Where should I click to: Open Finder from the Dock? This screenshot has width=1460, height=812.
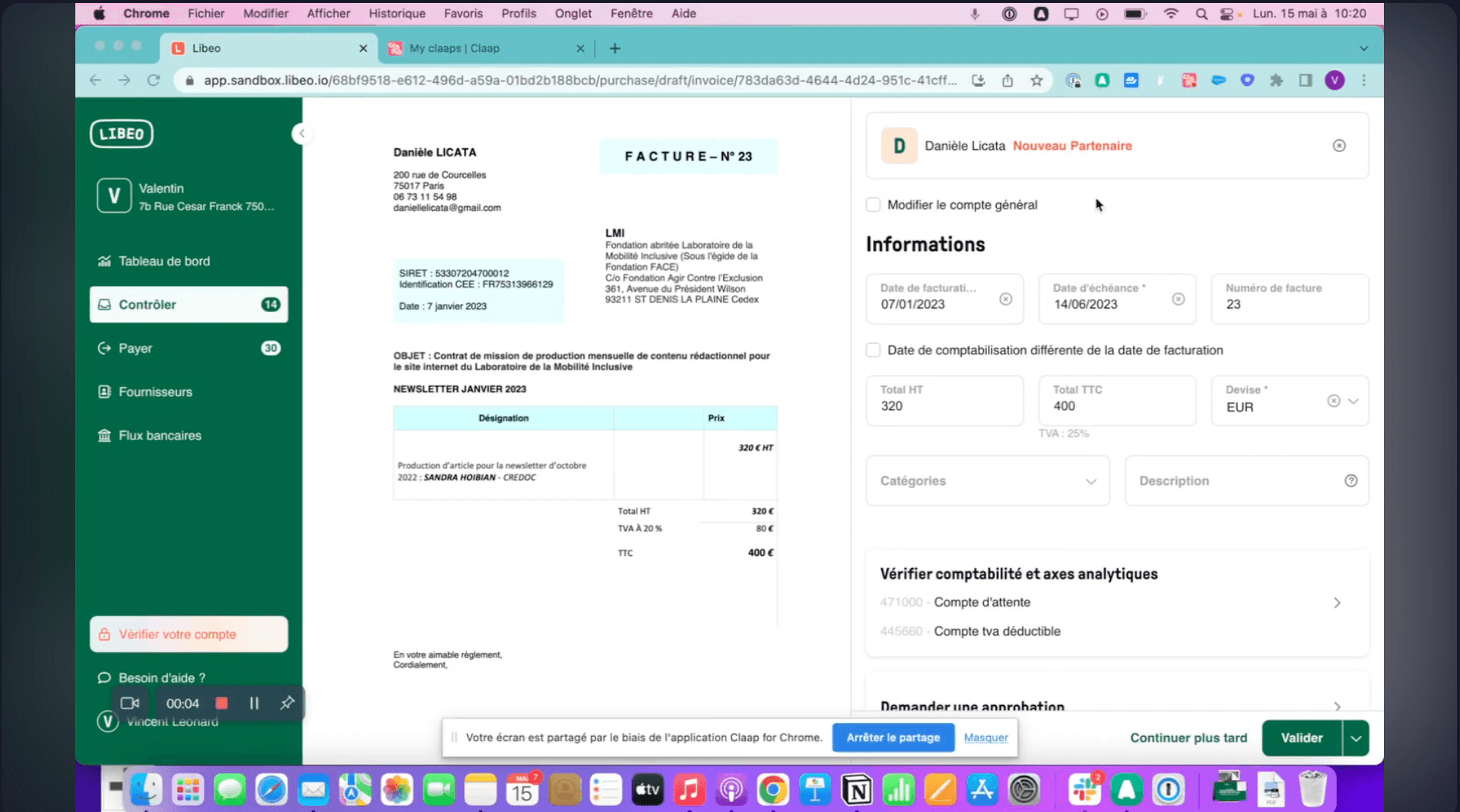pyautogui.click(x=146, y=790)
